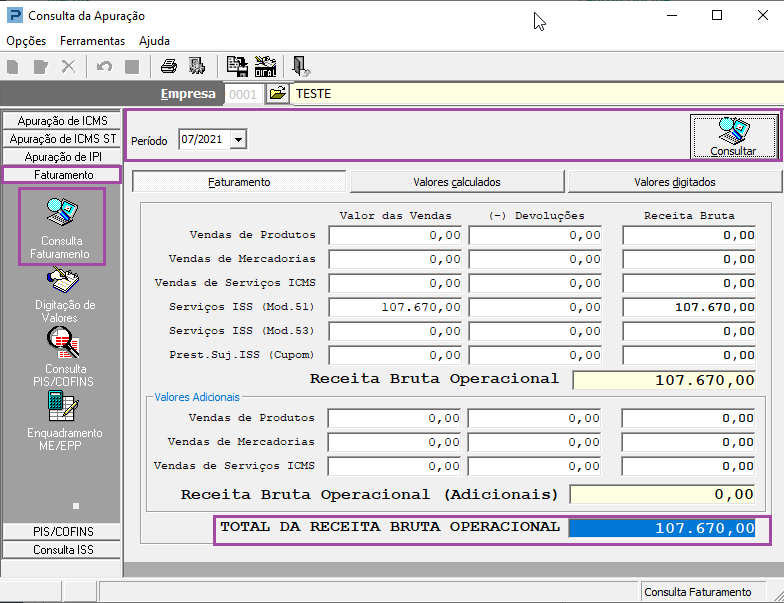Click Receita Bruta Operacional (Adicionais) value field

(662, 494)
